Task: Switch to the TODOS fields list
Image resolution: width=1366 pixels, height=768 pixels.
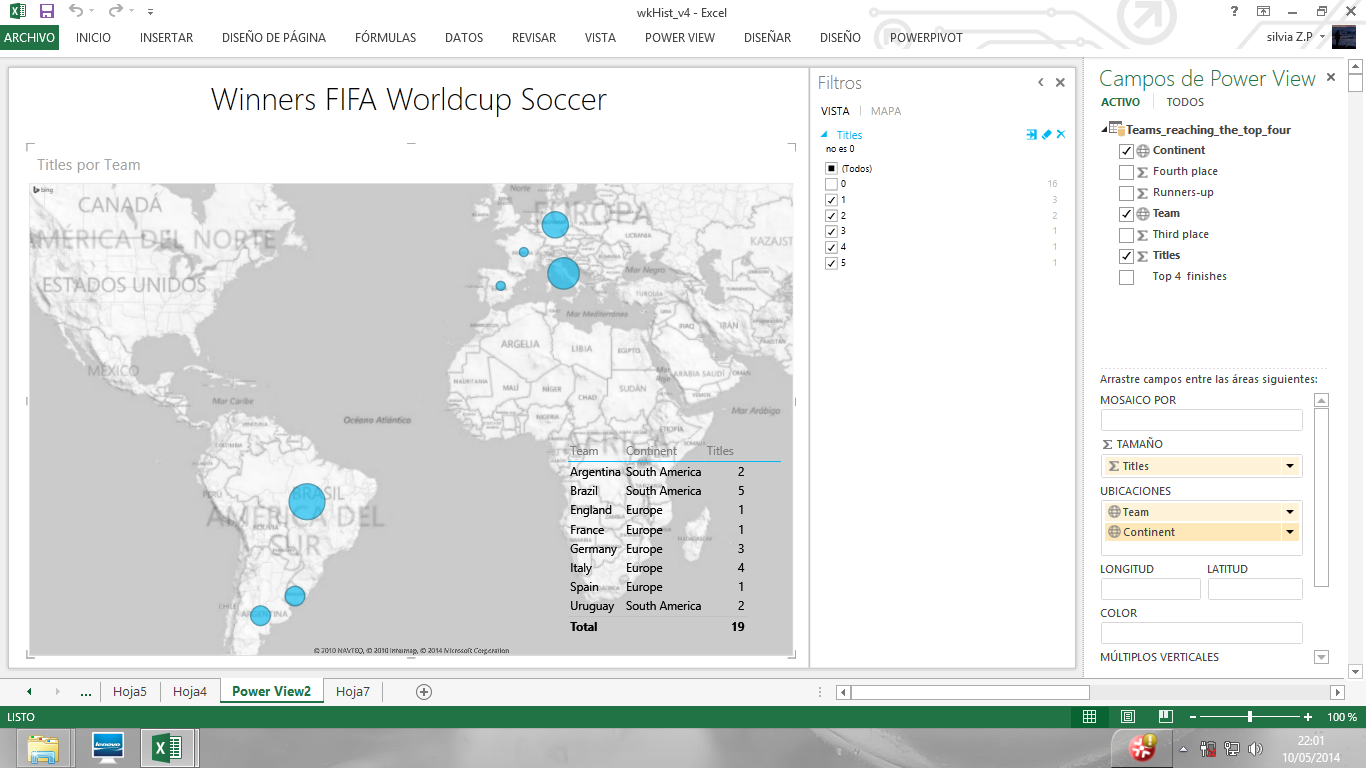Action: tap(1184, 101)
